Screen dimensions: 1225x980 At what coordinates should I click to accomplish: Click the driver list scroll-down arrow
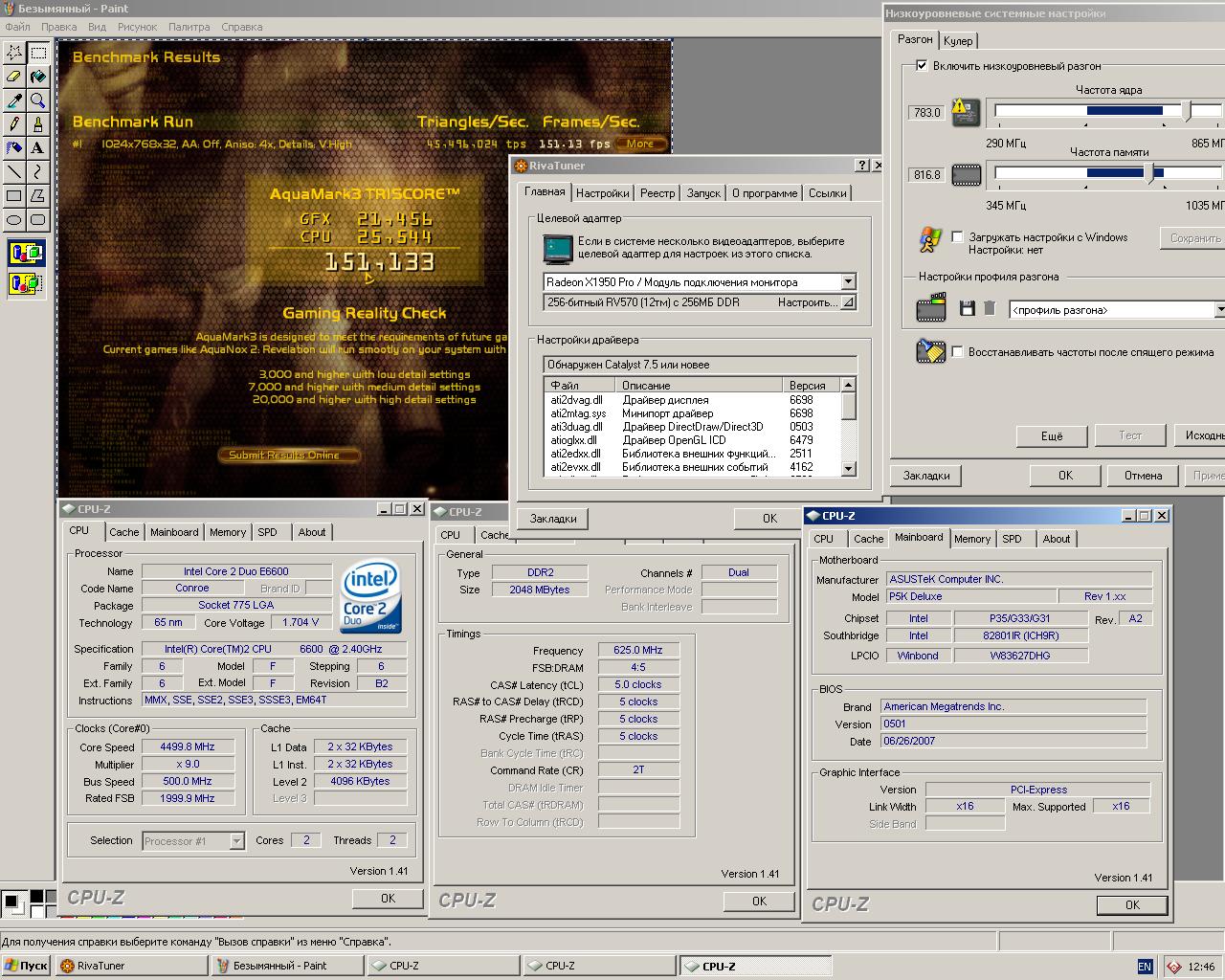pos(848,468)
